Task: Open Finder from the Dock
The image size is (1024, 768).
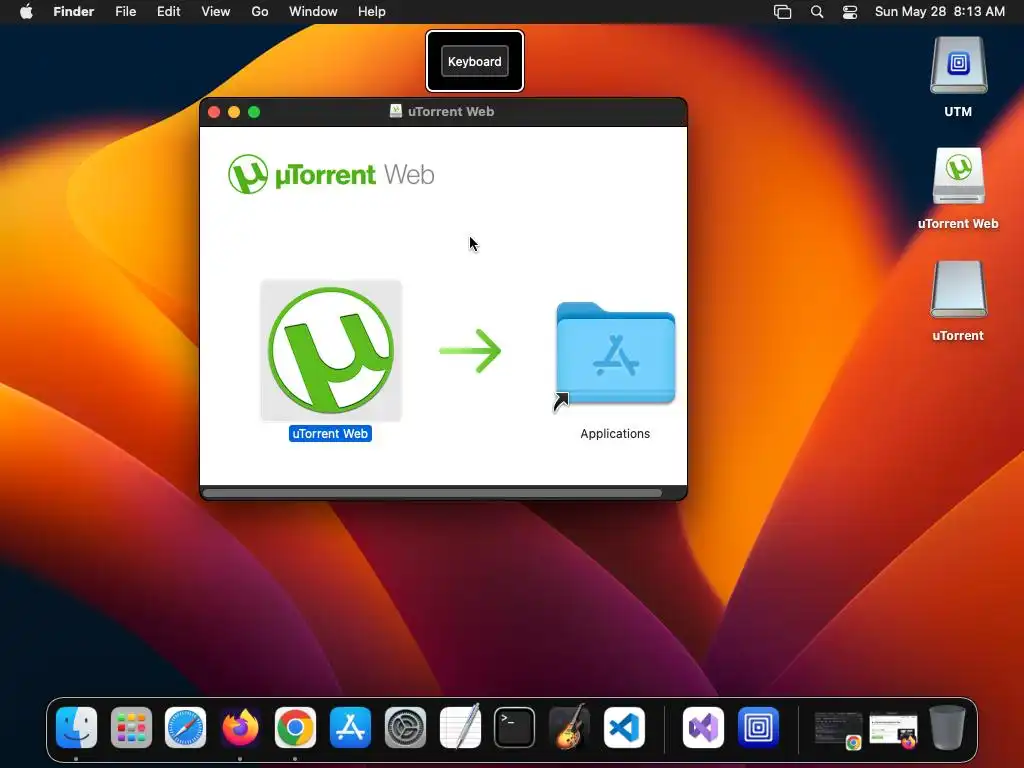Action: (x=76, y=728)
